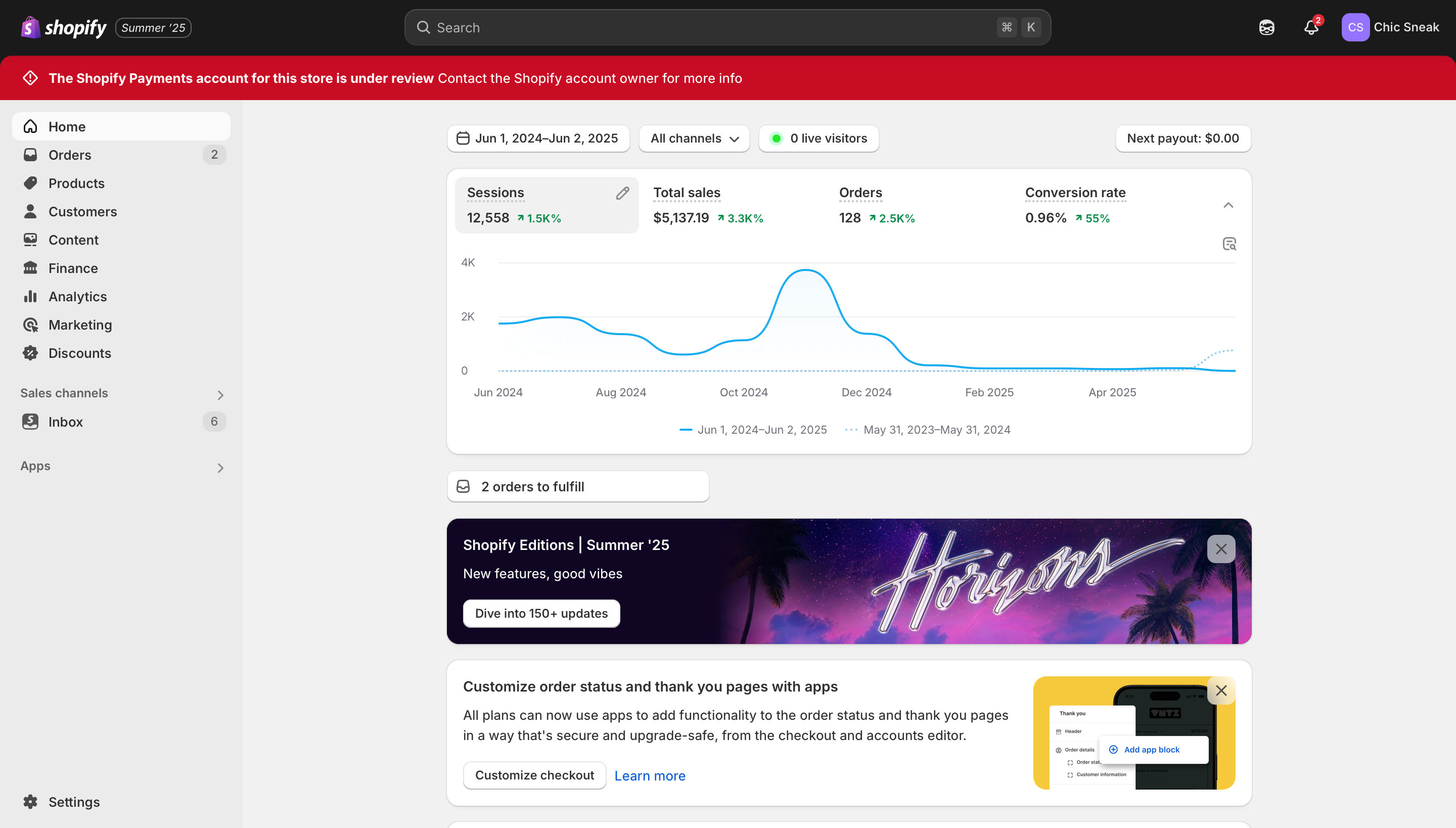Click Dive into 150+ updates
This screenshot has height=828, width=1456.
coord(541,614)
